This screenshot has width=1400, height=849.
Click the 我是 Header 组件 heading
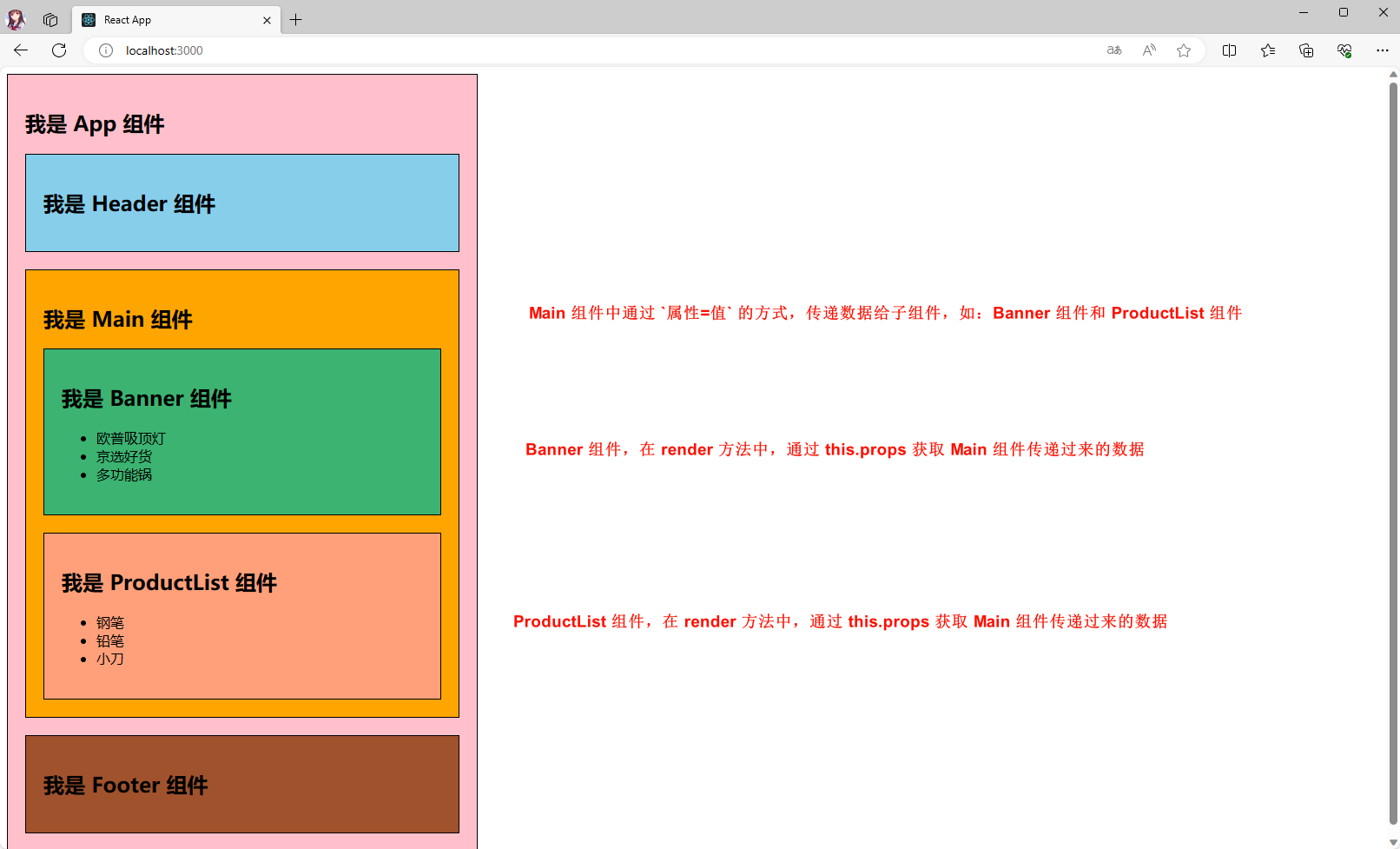129,204
